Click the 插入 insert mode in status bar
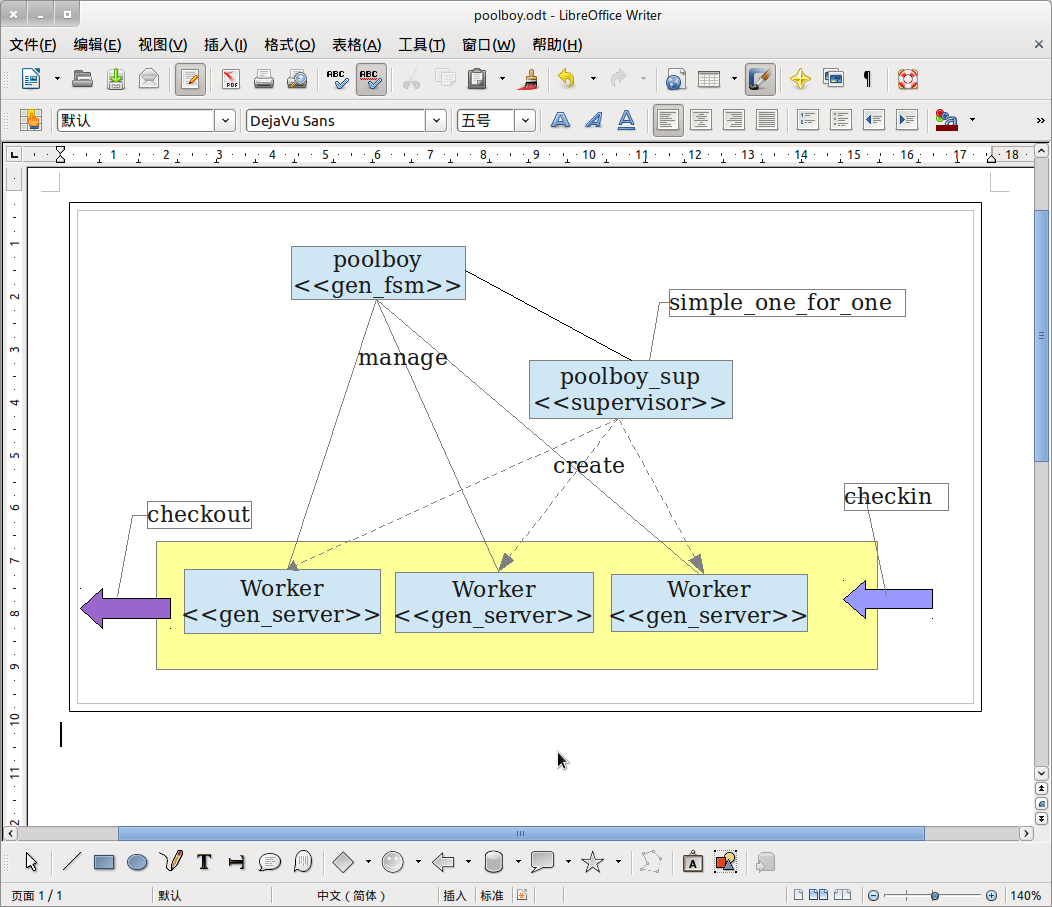The width and height of the screenshot is (1052, 907). point(454,896)
